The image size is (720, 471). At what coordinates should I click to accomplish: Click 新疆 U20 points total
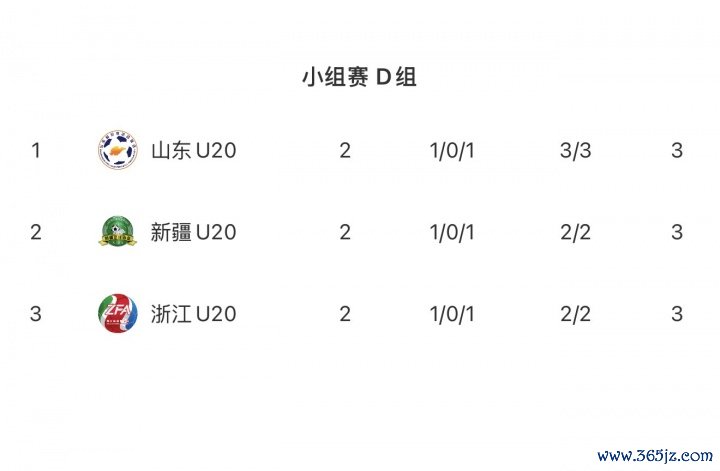(x=677, y=232)
